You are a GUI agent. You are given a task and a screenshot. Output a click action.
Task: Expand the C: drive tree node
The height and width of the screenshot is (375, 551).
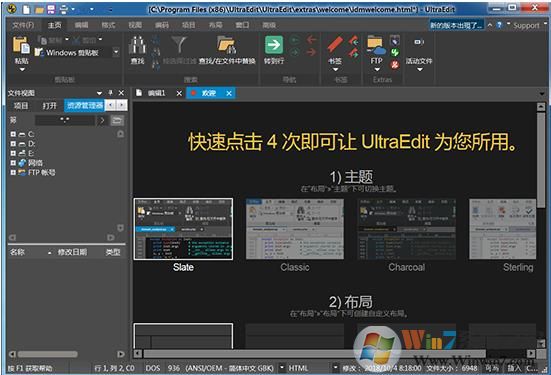pos(13,134)
